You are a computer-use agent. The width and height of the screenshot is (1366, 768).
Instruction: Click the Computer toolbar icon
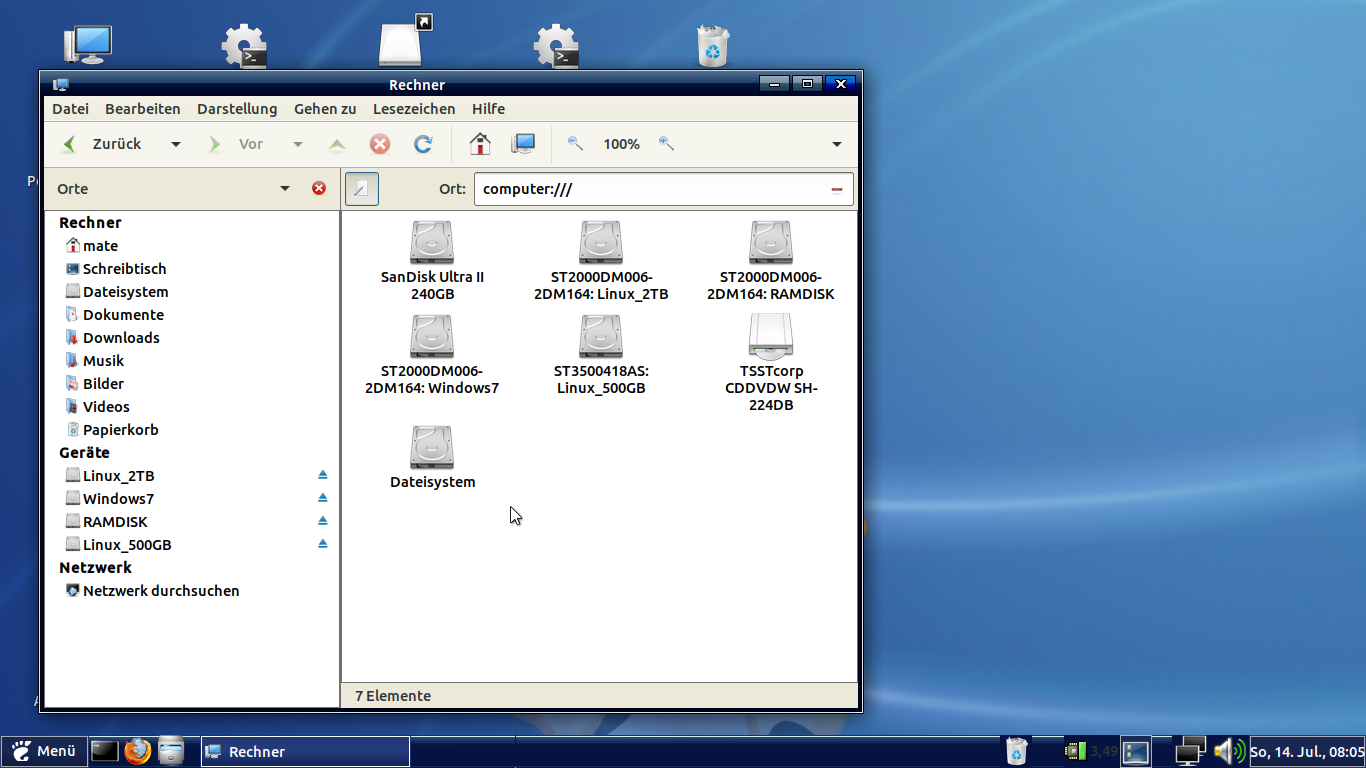(523, 144)
